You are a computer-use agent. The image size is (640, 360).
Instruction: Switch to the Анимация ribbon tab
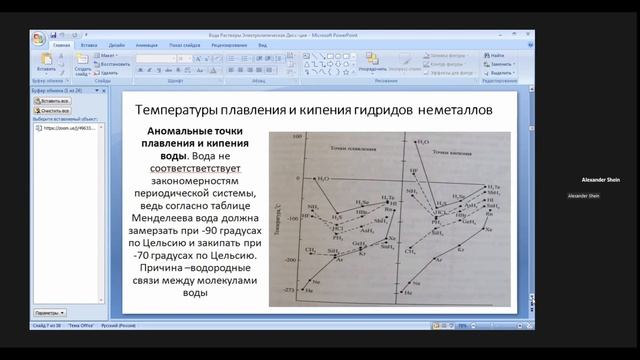(x=147, y=45)
